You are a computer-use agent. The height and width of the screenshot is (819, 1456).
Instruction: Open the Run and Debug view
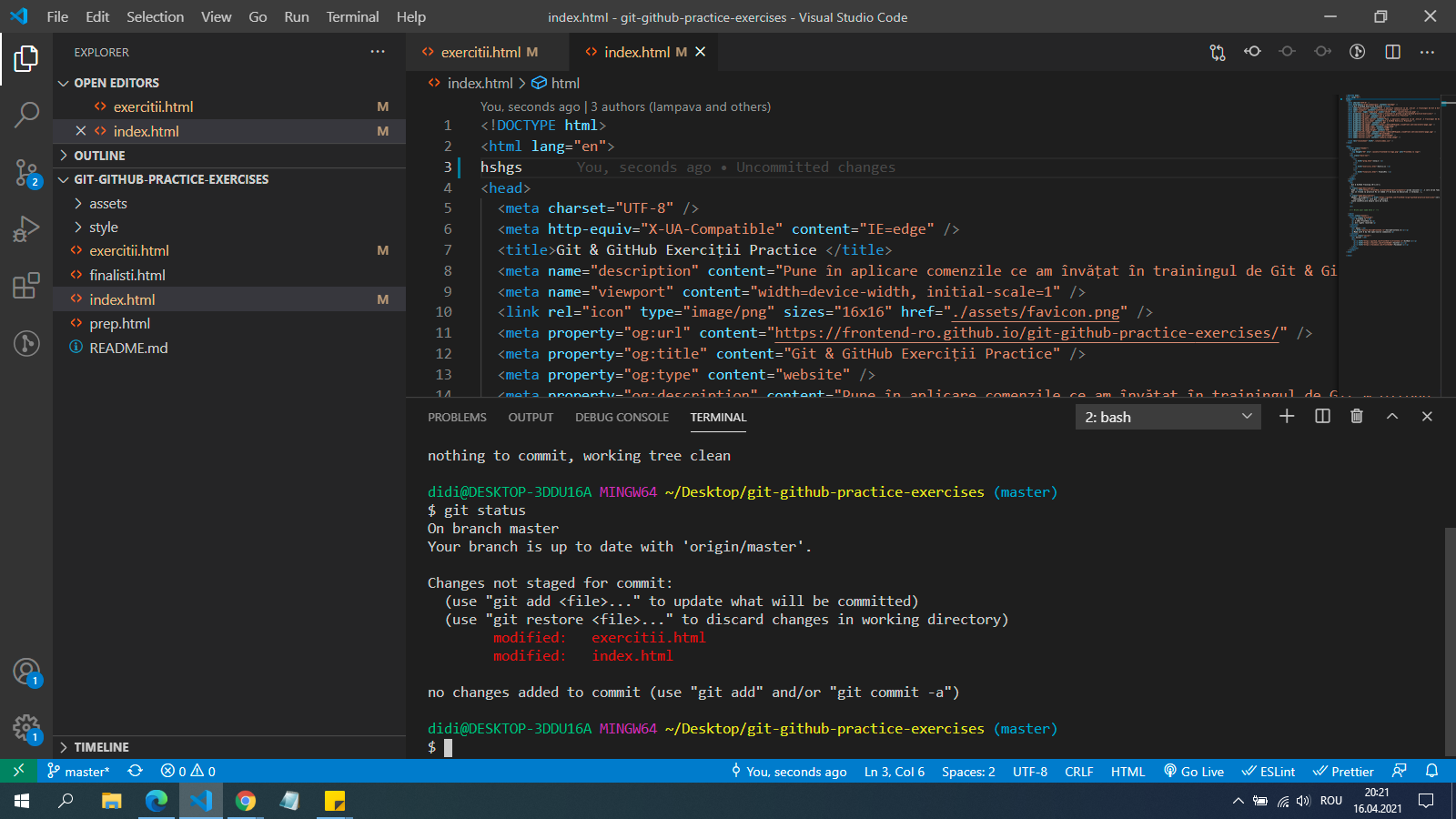(26, 228)
